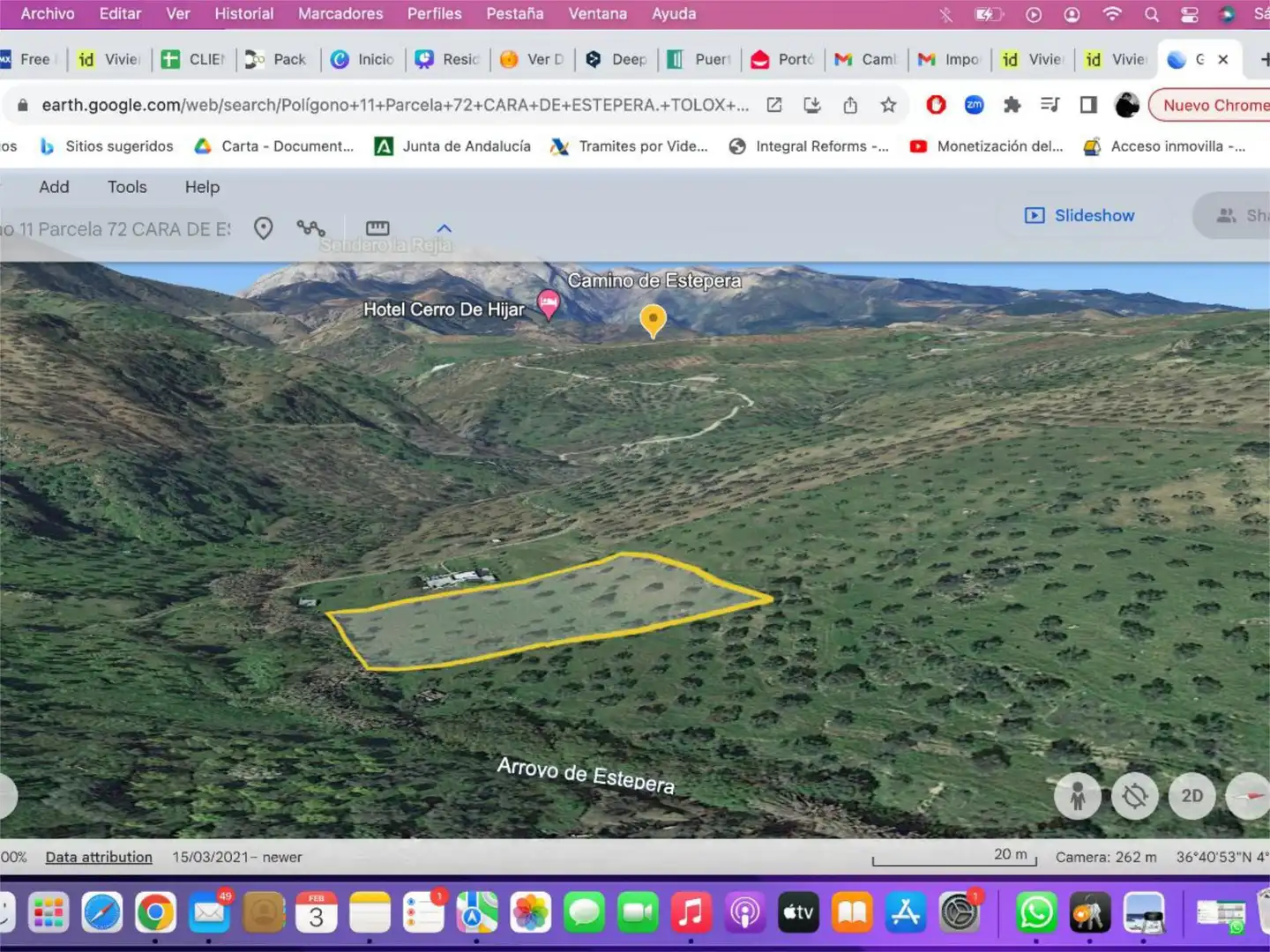Start the Slideshow presentation

pos(1079,215)
